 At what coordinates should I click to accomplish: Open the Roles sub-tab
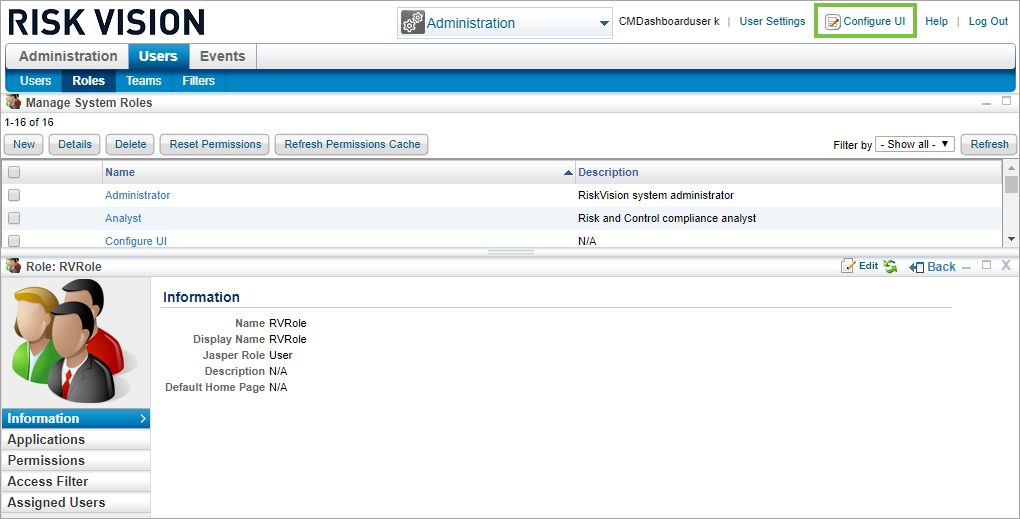[88, 81]
